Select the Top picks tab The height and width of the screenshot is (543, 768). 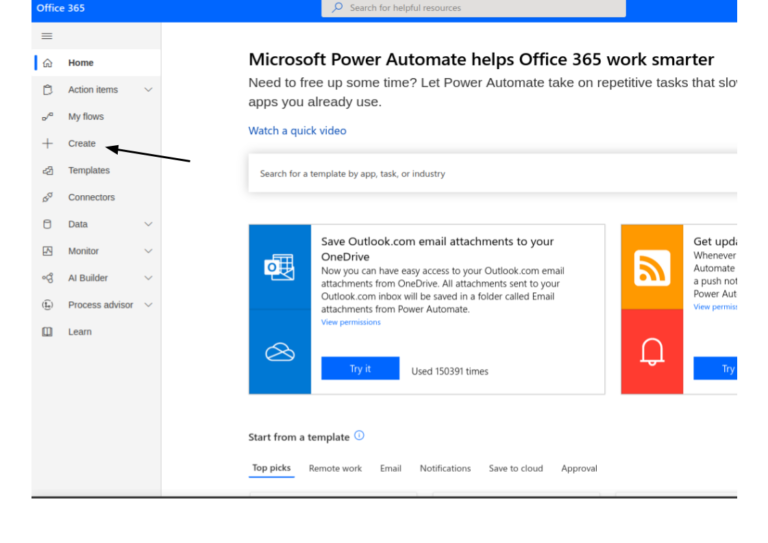(271, 468)
